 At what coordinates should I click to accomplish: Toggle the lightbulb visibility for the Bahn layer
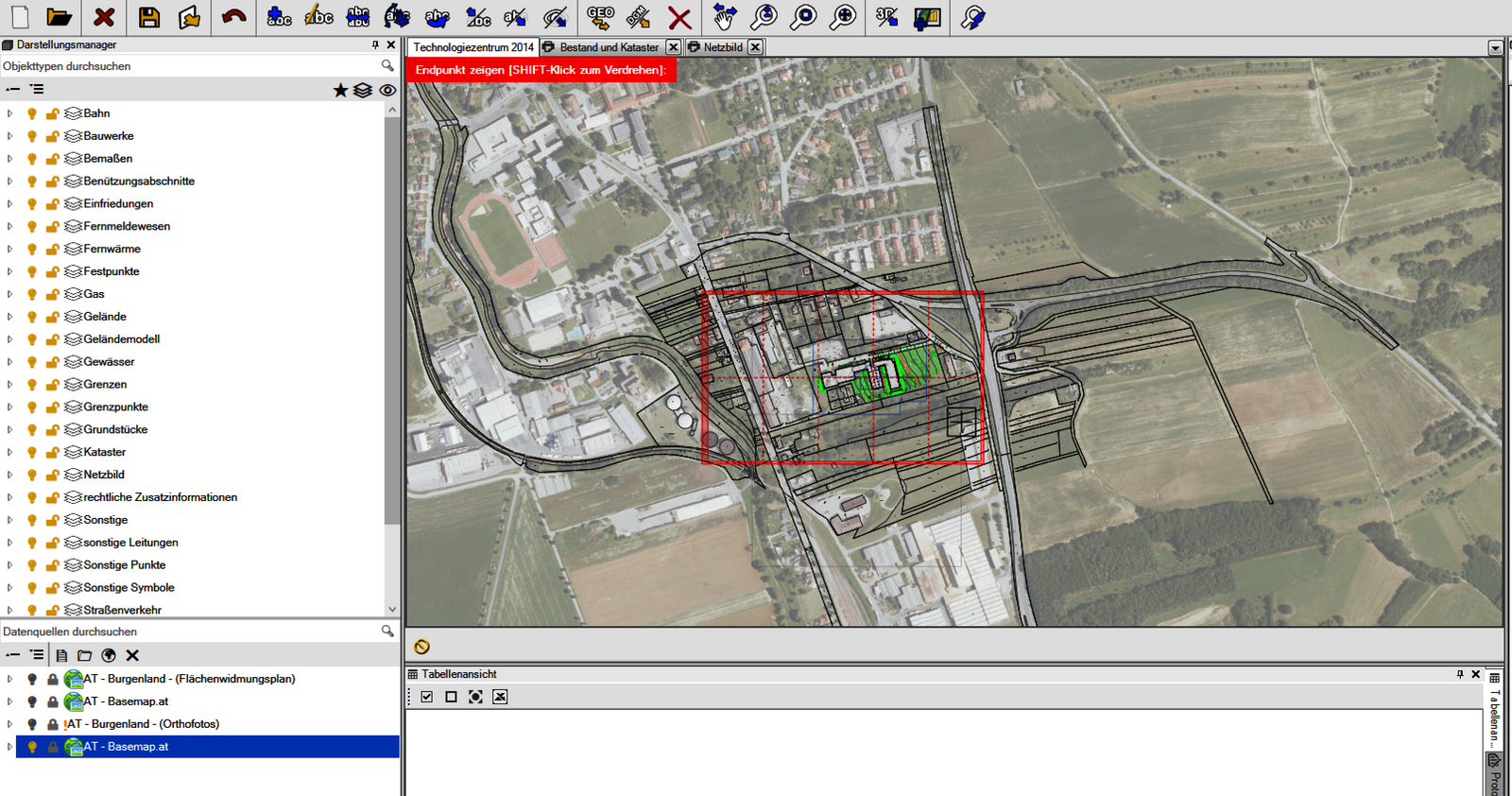[x=32, y=113]
